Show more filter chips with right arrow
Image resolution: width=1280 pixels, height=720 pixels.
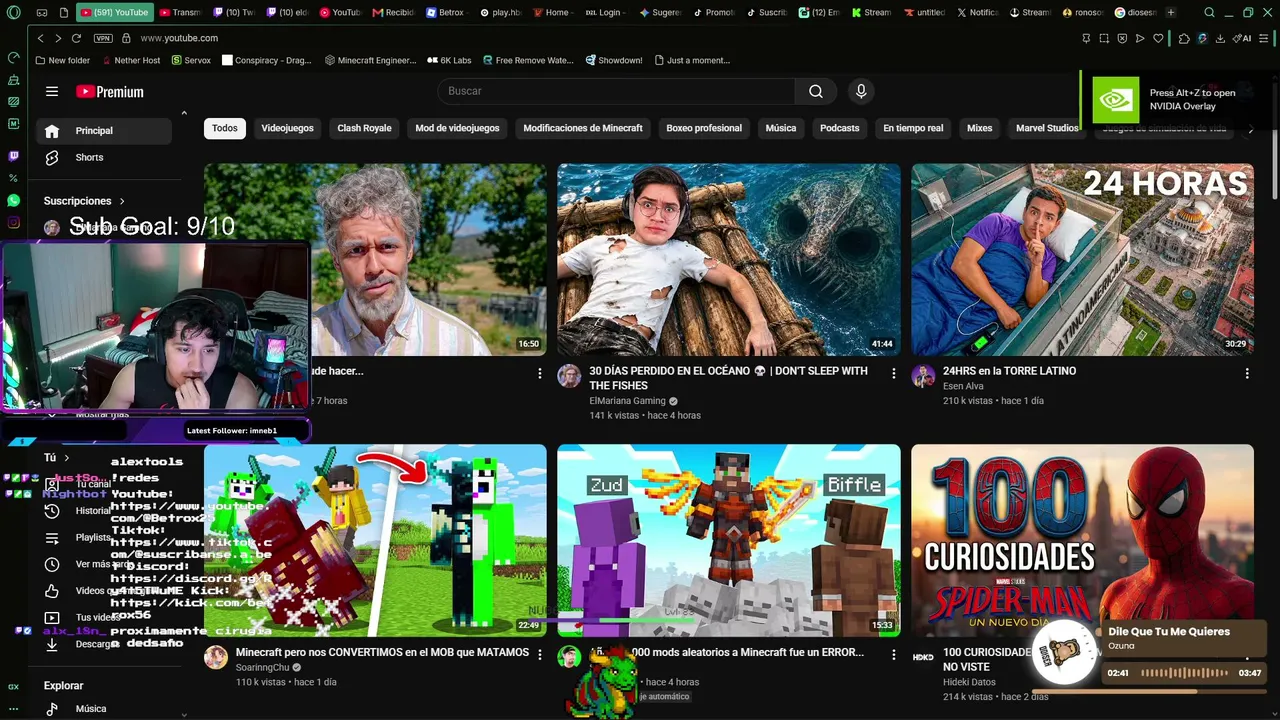(x=1250, y=129)
